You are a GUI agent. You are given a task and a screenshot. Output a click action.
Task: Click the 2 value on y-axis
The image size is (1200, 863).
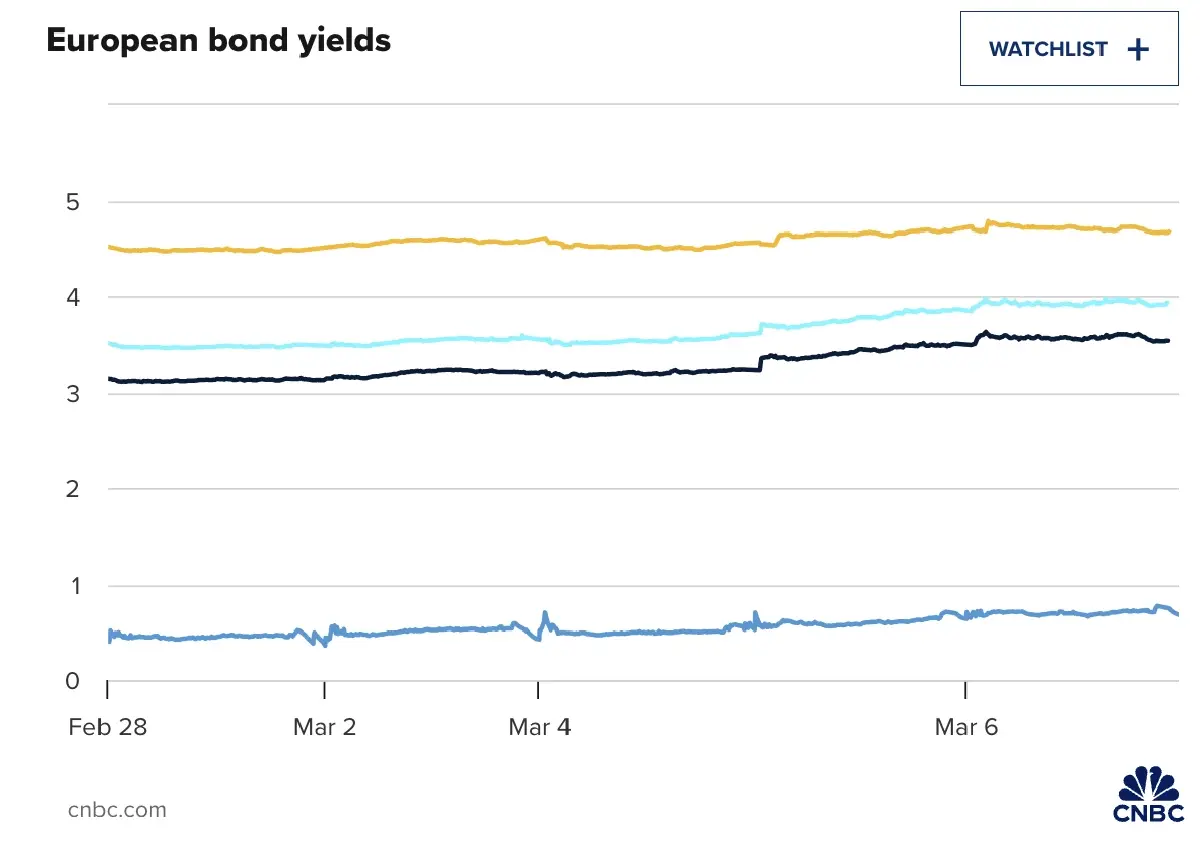pos(72,489)
